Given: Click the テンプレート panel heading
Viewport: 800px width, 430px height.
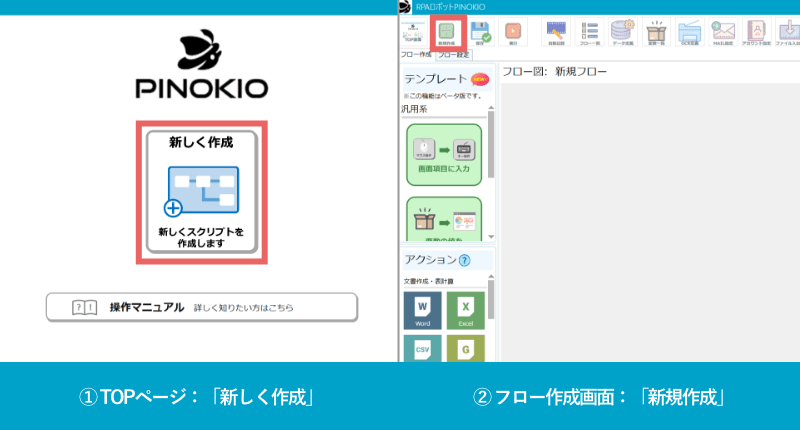Looking at the screenshot, I should 435,79.
